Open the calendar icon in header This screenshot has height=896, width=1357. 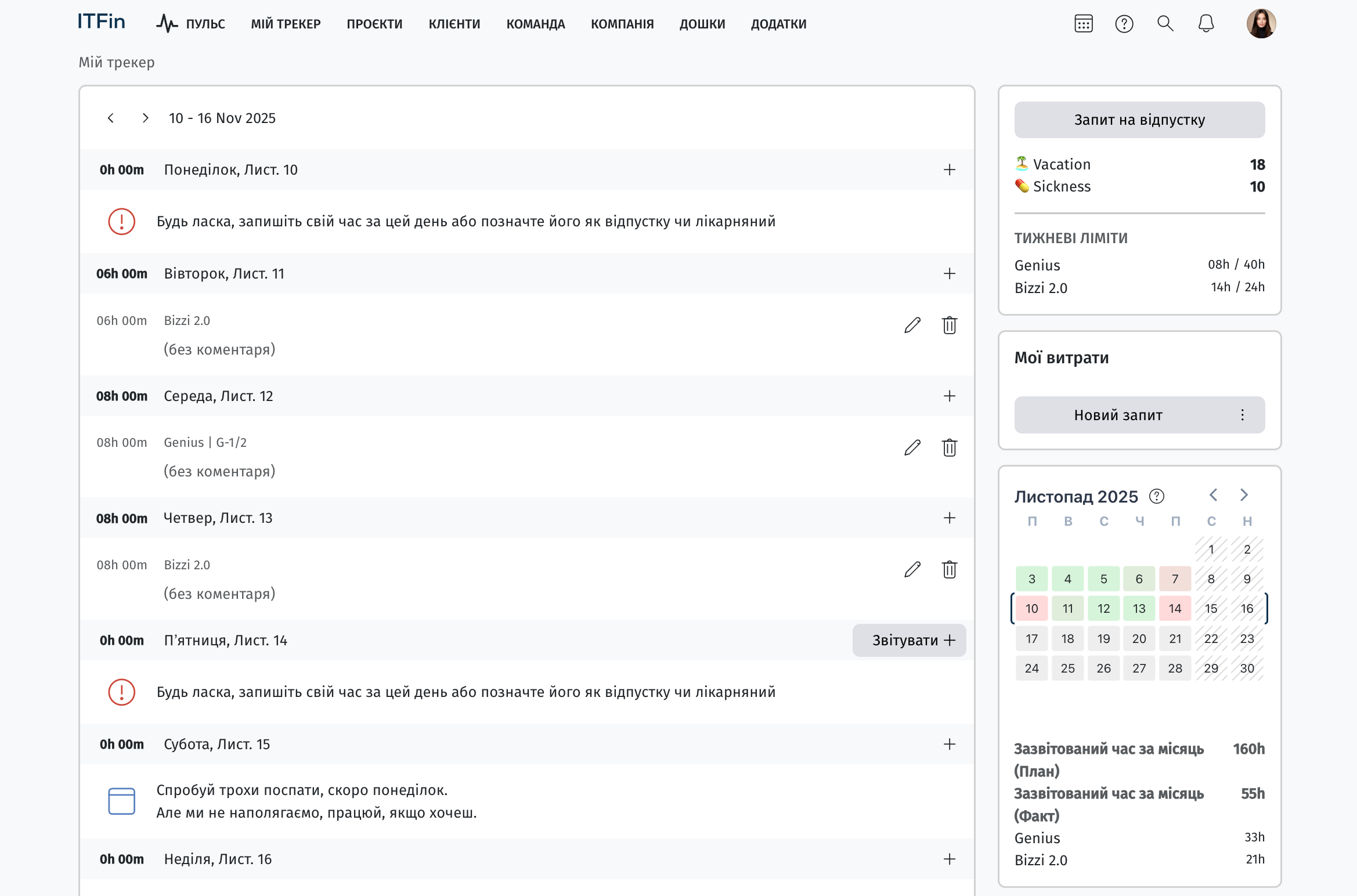point(1083,24)
